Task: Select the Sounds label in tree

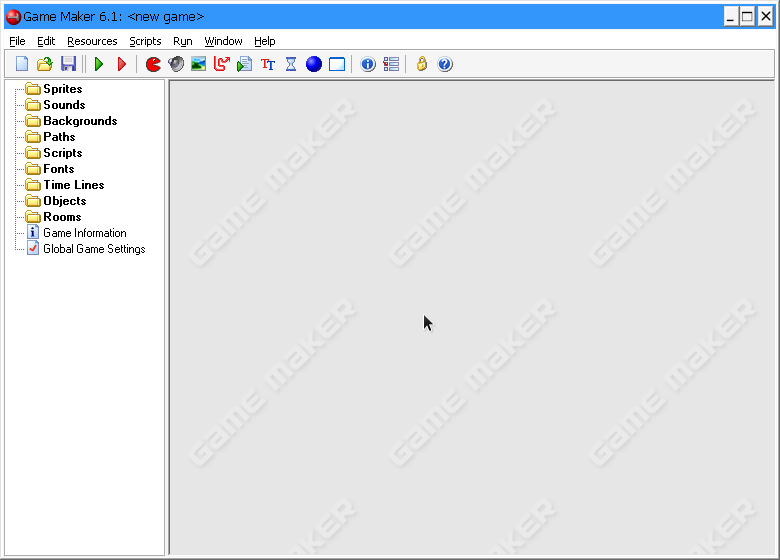Action: coord(64,105)
